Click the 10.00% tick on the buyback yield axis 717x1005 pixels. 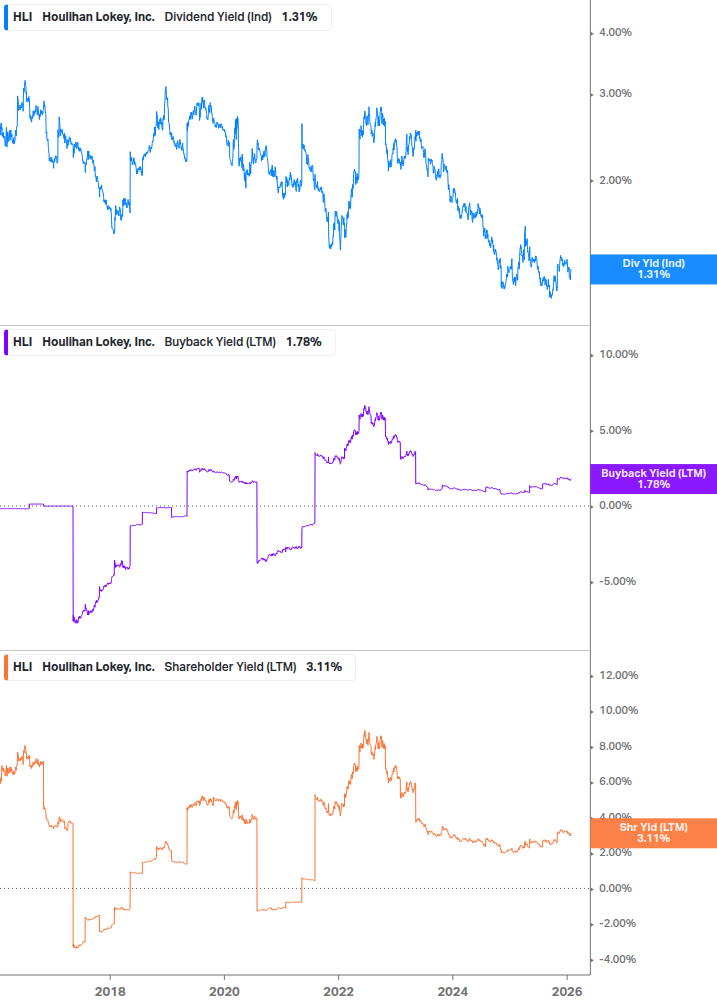pos(618,354)
